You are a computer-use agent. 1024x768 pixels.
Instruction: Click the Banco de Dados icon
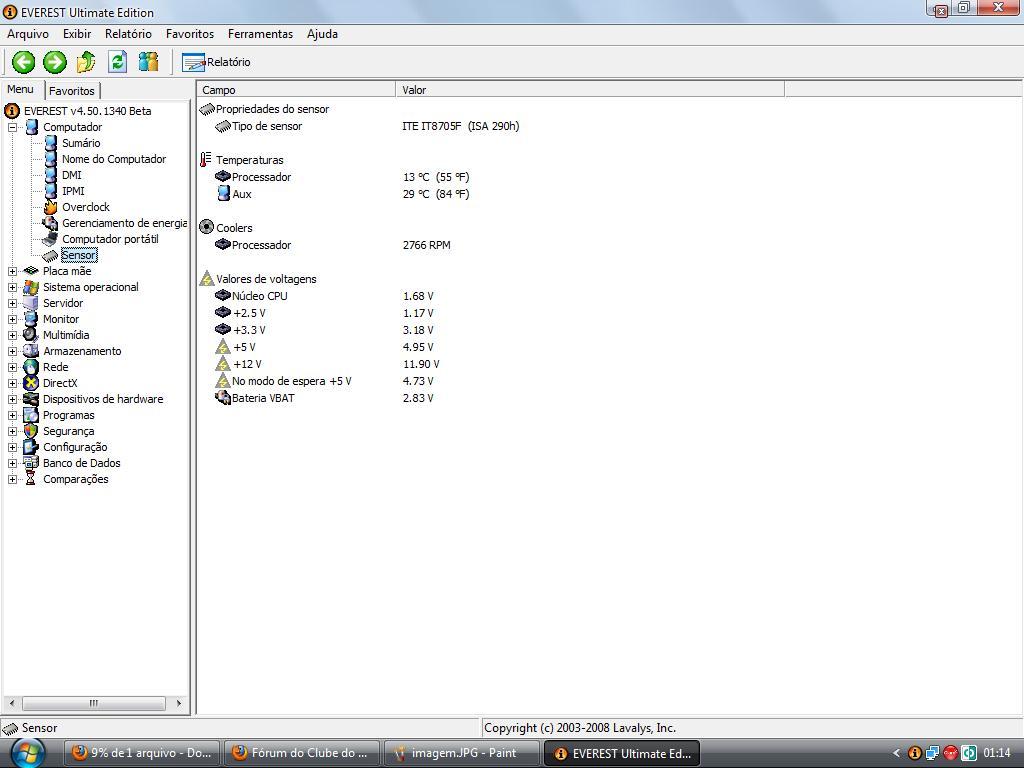pyautogui.click(x=31, y=463)
